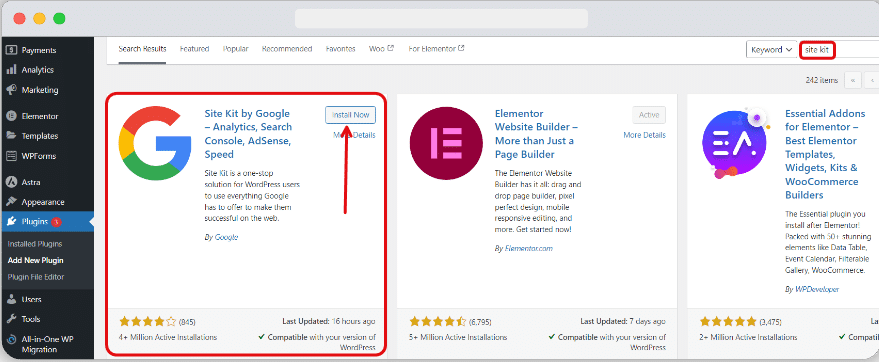This screenshot has width=879, height=362.
Task: Switch to the Recommended tab
Action: click(287, 49)
